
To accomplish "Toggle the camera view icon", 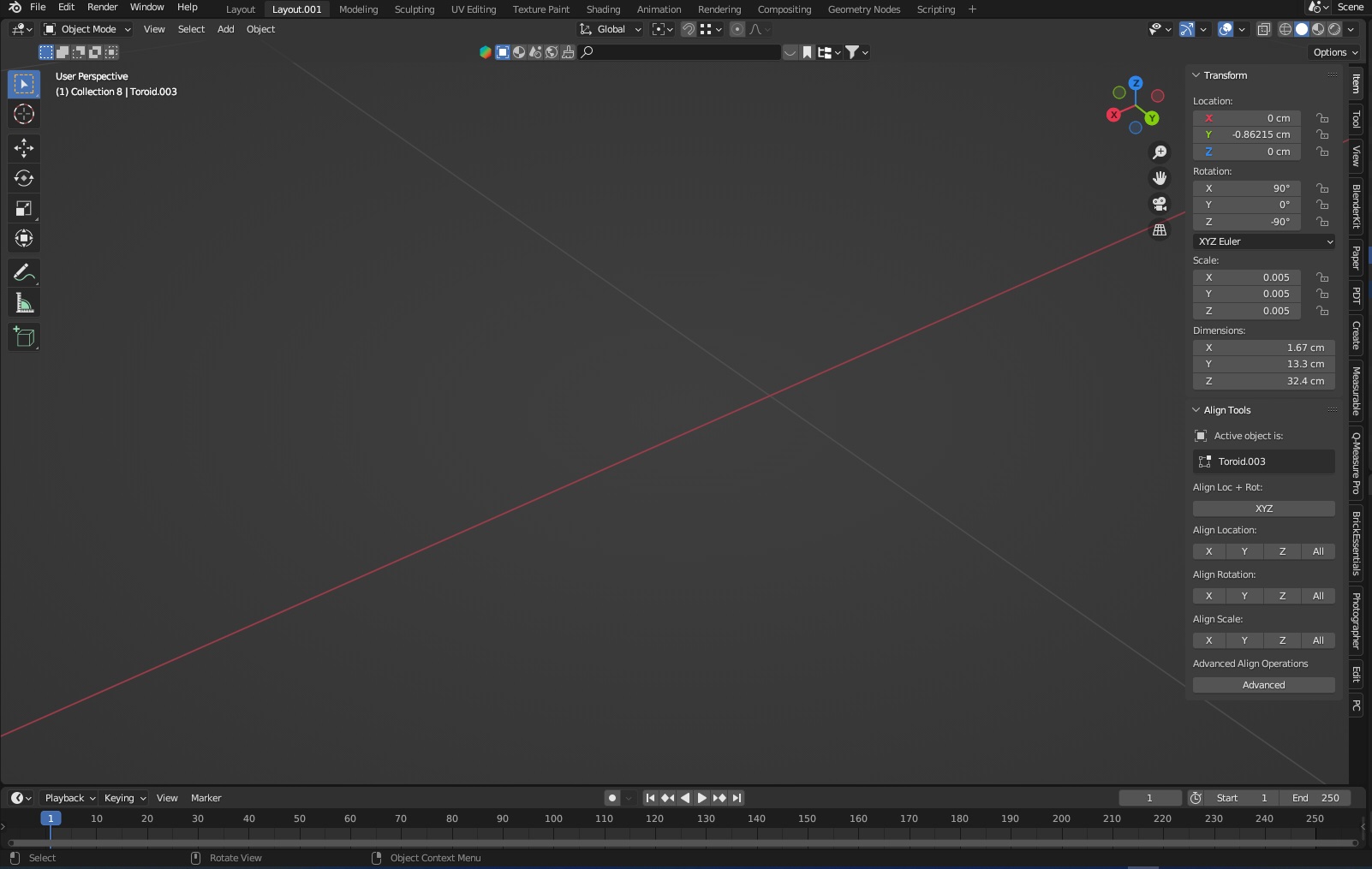I will (x=1160, y=204).
